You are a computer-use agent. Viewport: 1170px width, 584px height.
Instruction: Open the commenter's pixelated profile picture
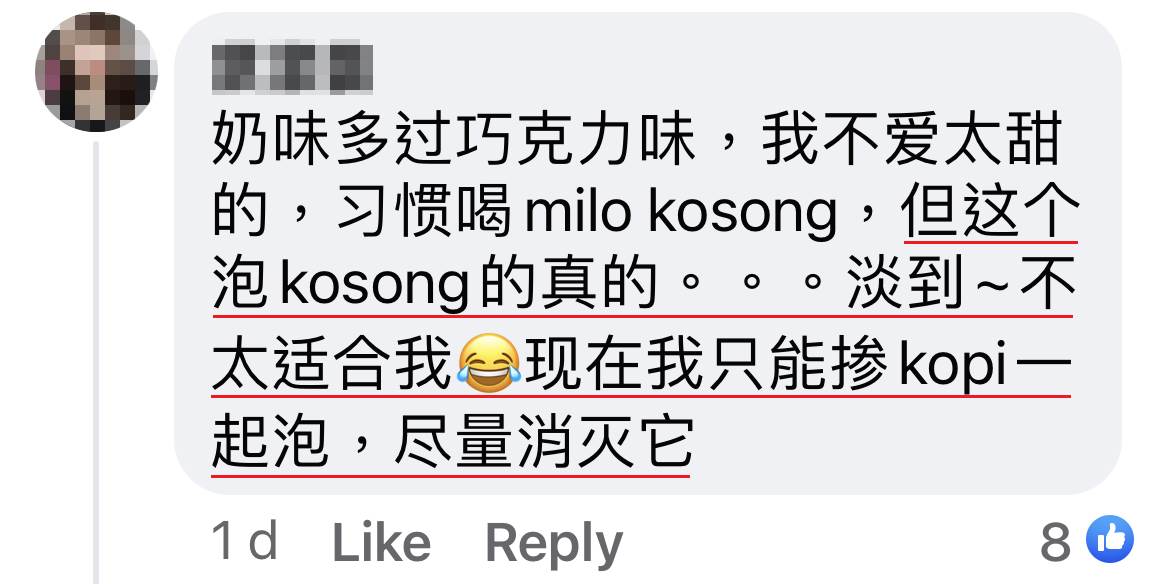tap(96, 72)
